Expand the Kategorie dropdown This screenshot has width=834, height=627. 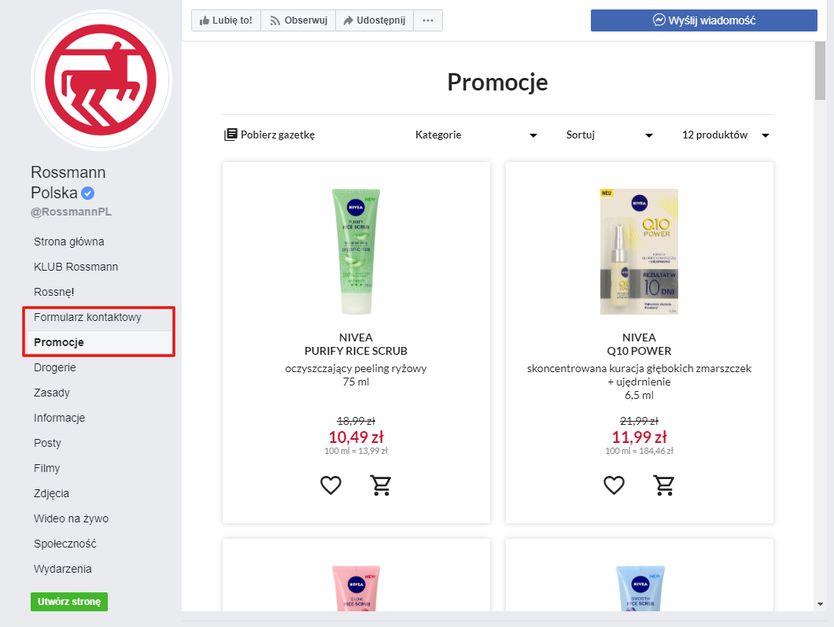tap(476, 135)
